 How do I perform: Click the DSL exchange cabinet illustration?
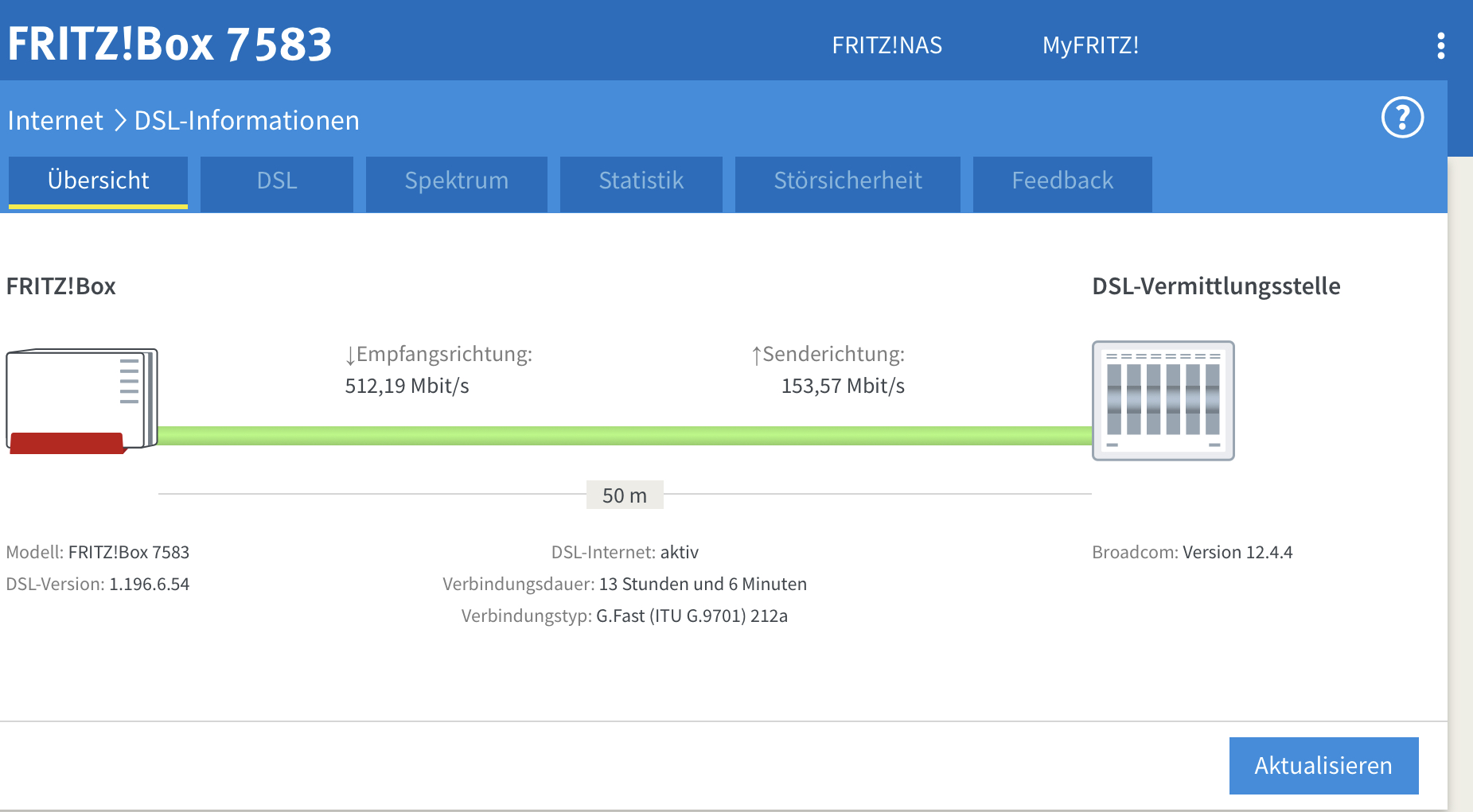[x=1163, y=401]
